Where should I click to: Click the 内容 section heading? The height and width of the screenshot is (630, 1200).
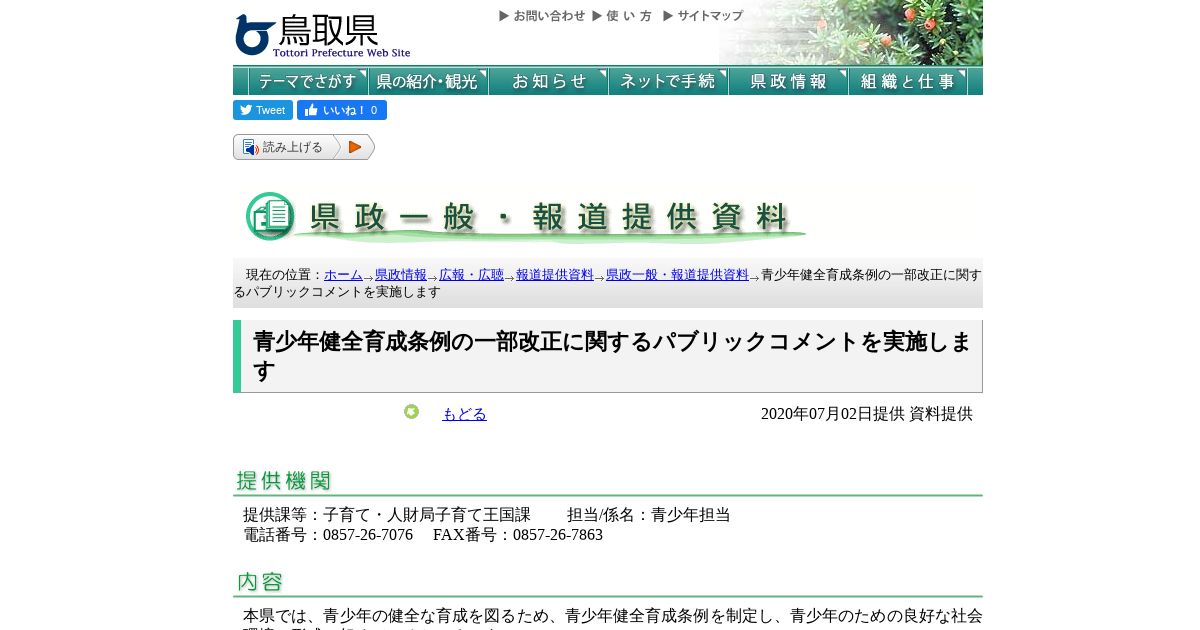(x=260, y=582)
